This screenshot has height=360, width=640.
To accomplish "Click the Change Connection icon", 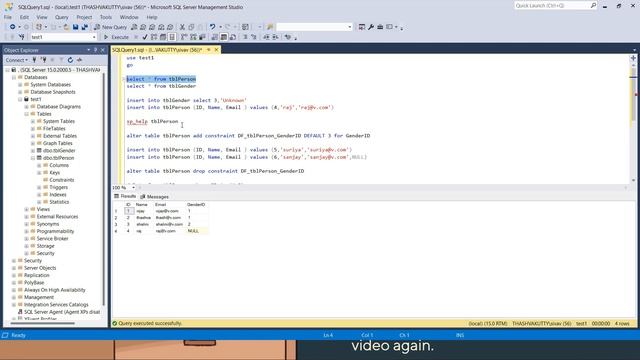I will [22, 37].
